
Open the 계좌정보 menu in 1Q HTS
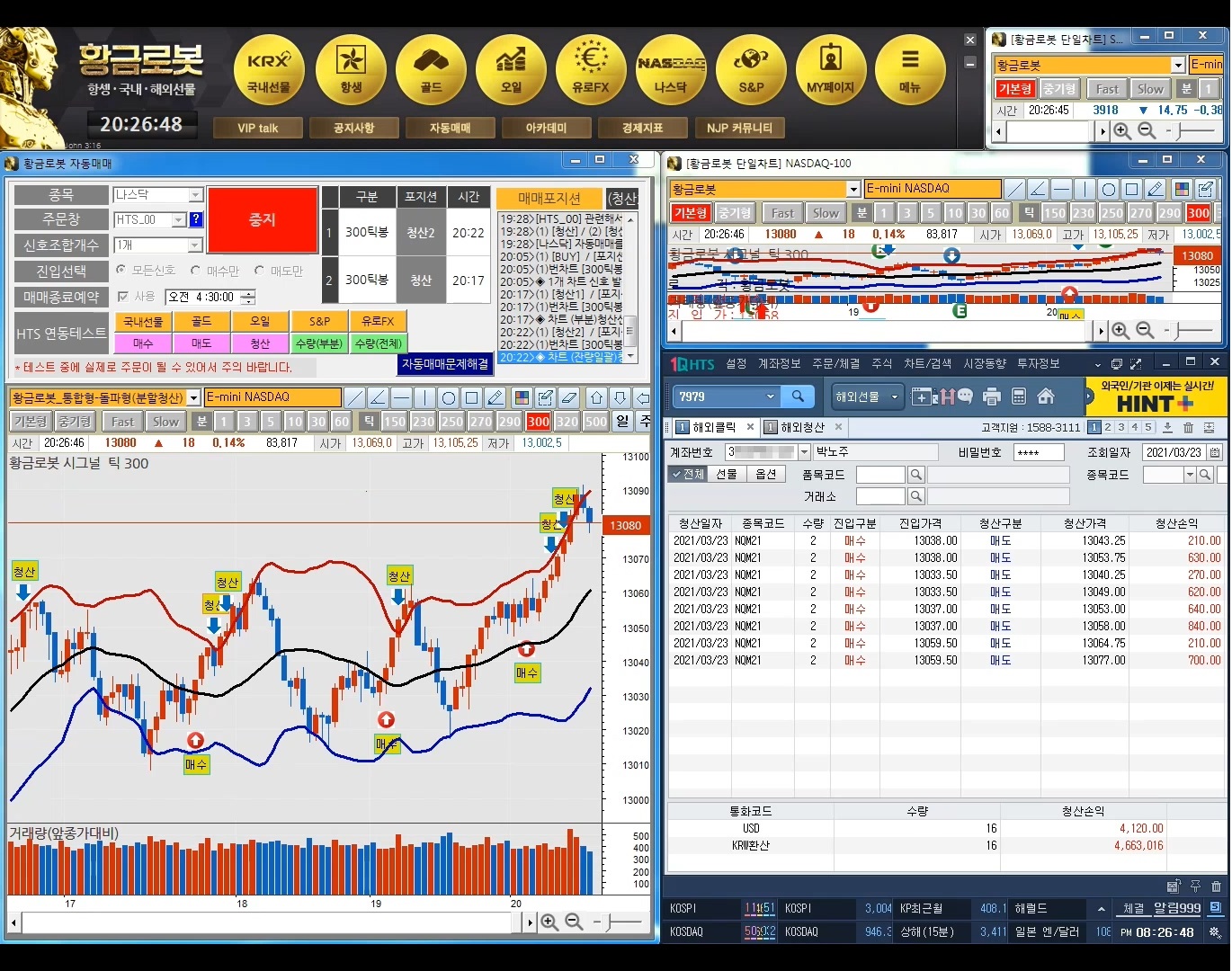(x=779, y=363)
